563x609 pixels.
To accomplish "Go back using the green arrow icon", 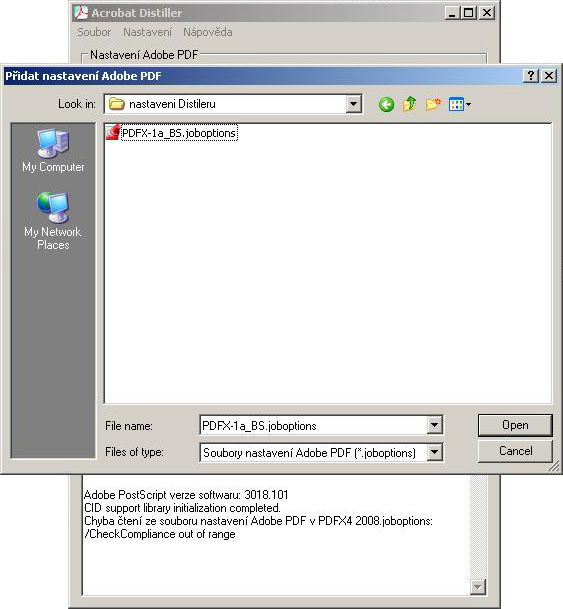I will (x=386, y=104).
